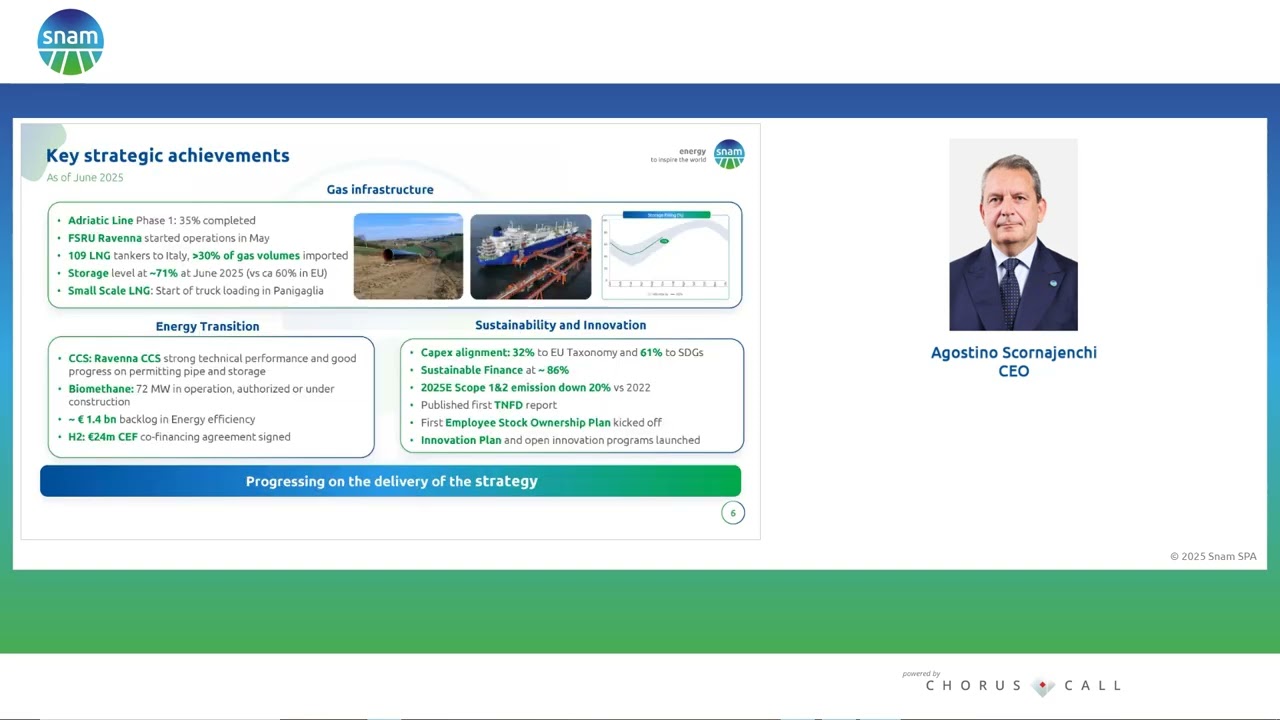
Task: Click the name 'Agostino Scornajenchi'
Action: (x=1014, y=353)
